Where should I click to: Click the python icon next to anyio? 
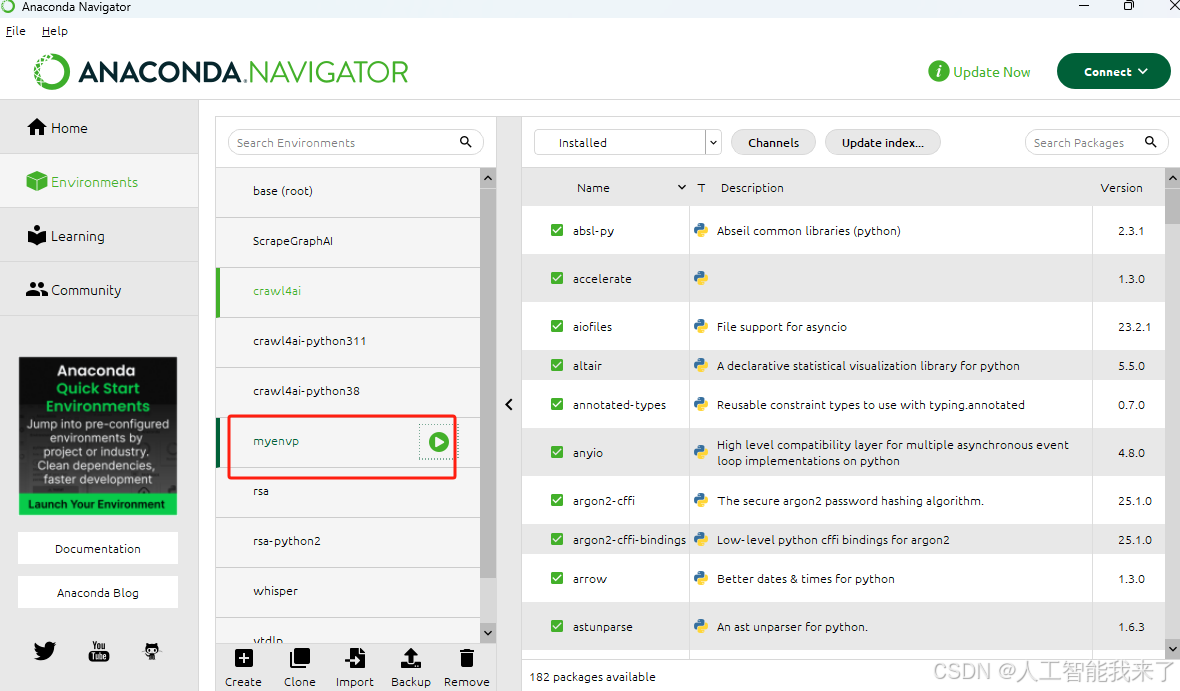pyautogui.click(x=701, y=452)
